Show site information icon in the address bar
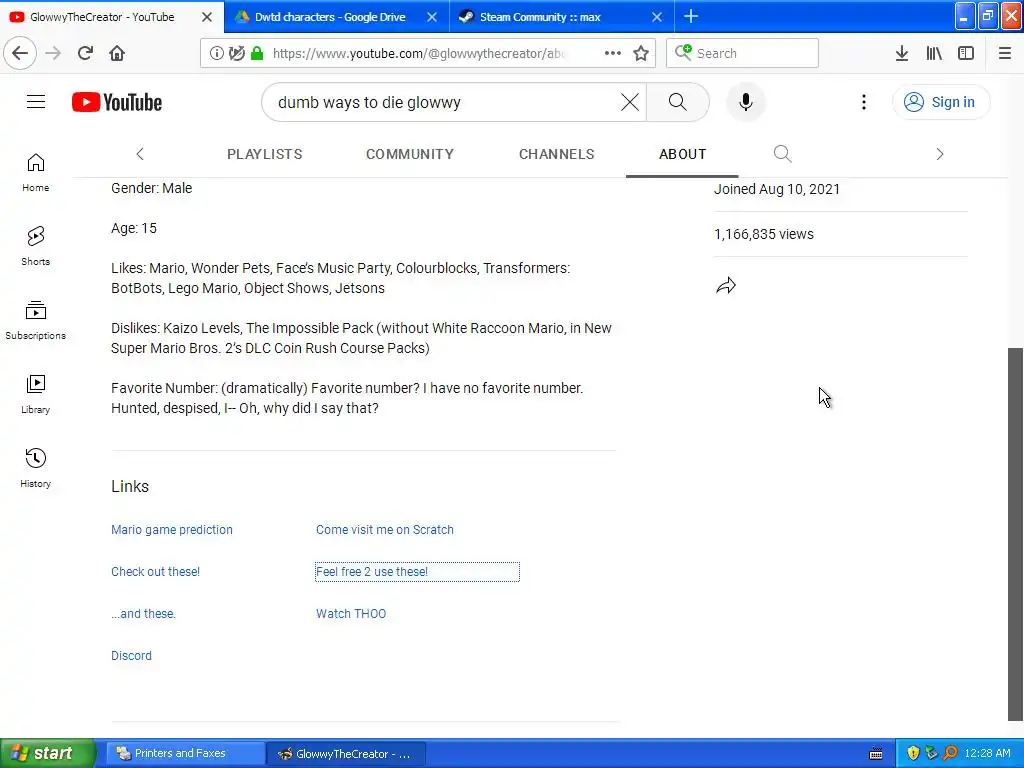This screenshot has width=1024, height=768. click(x=216, y=53)
